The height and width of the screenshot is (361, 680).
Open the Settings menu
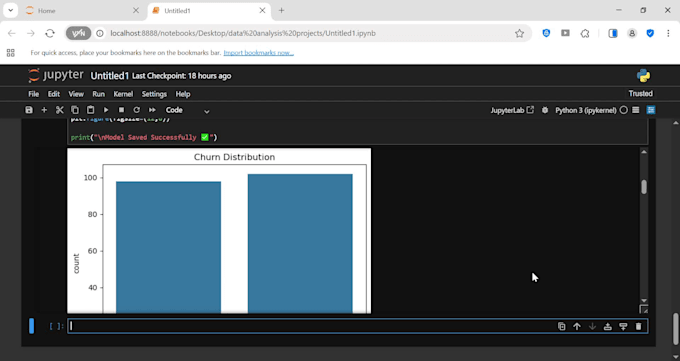(x=154, y=94)
